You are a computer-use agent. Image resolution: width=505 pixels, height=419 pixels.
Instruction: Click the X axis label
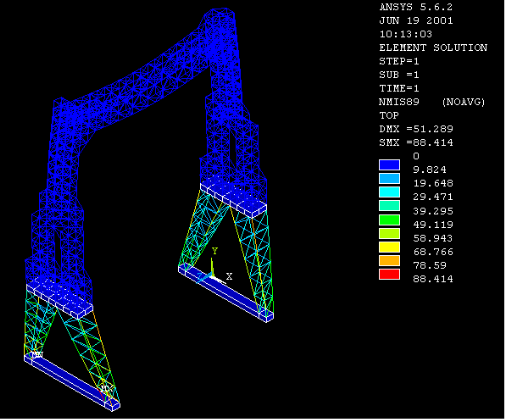click(x=229, y=277)
